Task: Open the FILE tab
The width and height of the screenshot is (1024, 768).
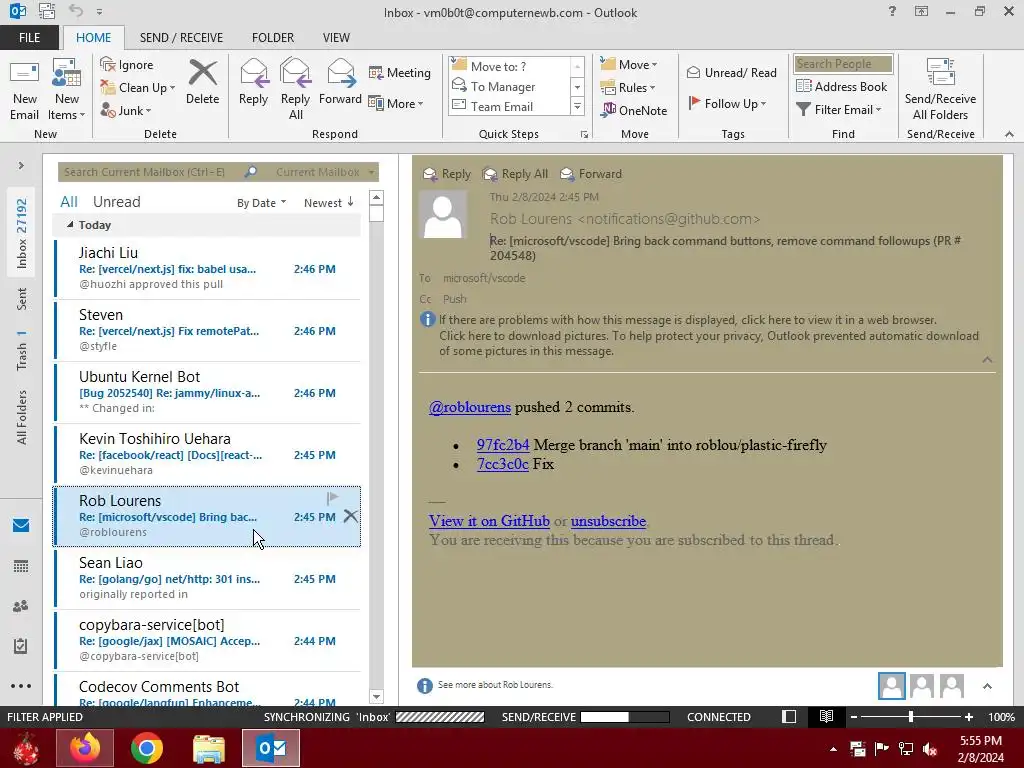Action: [29, 38]
